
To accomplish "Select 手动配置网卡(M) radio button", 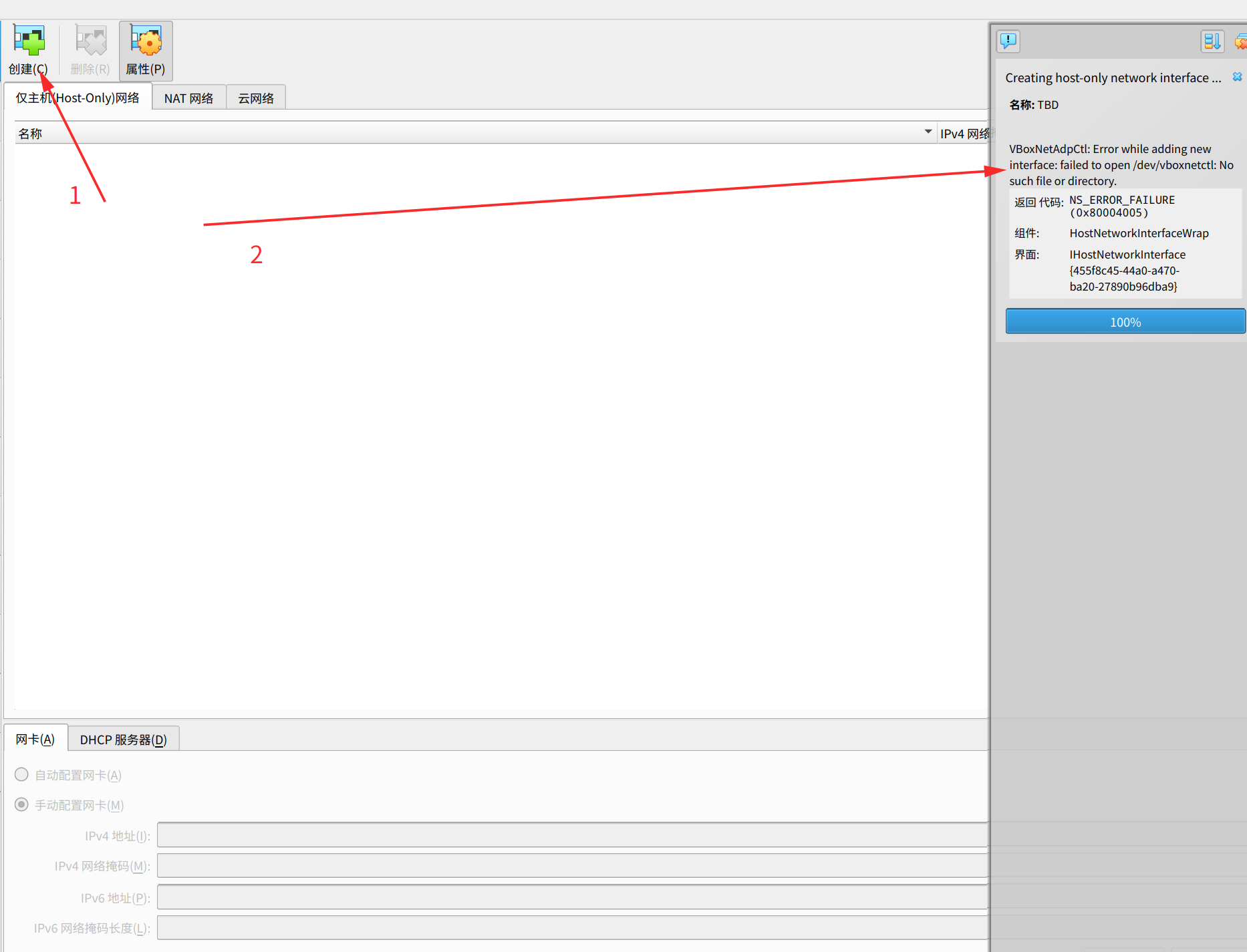I will (21, 804).
